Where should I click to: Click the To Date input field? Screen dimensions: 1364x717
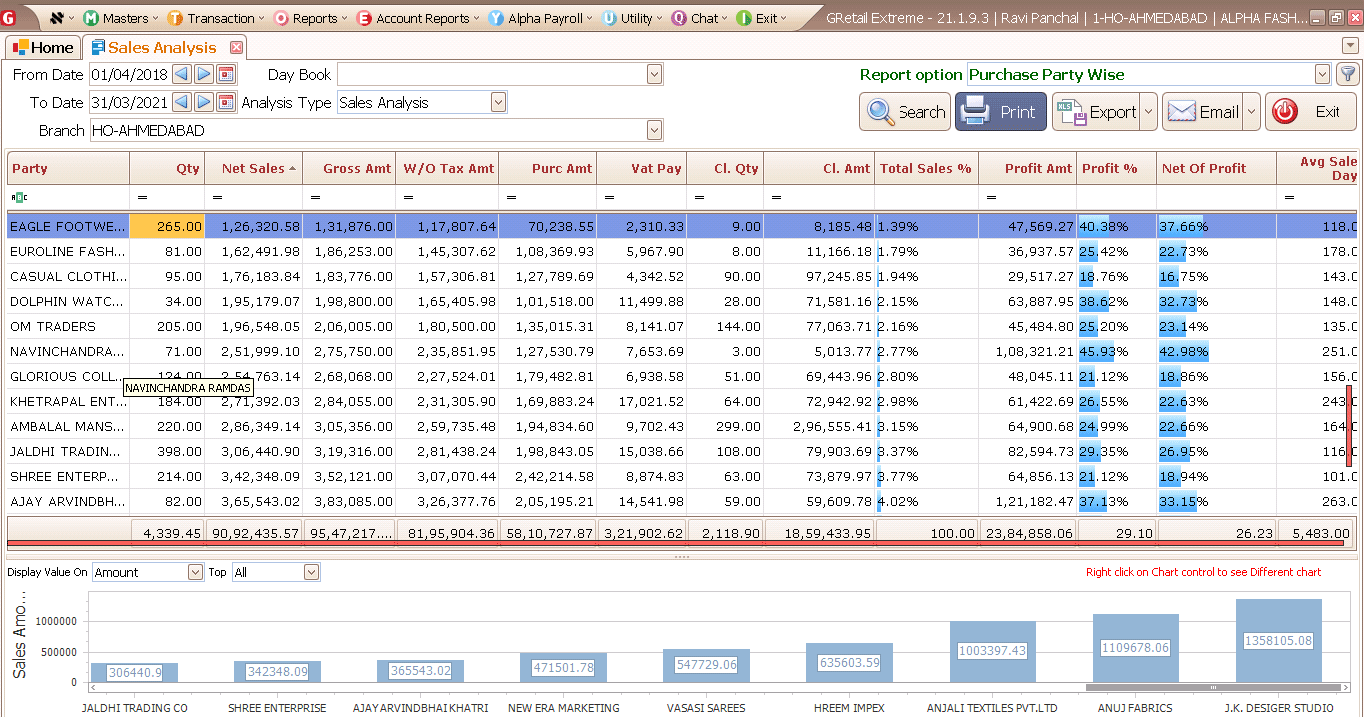pos(130,102)
